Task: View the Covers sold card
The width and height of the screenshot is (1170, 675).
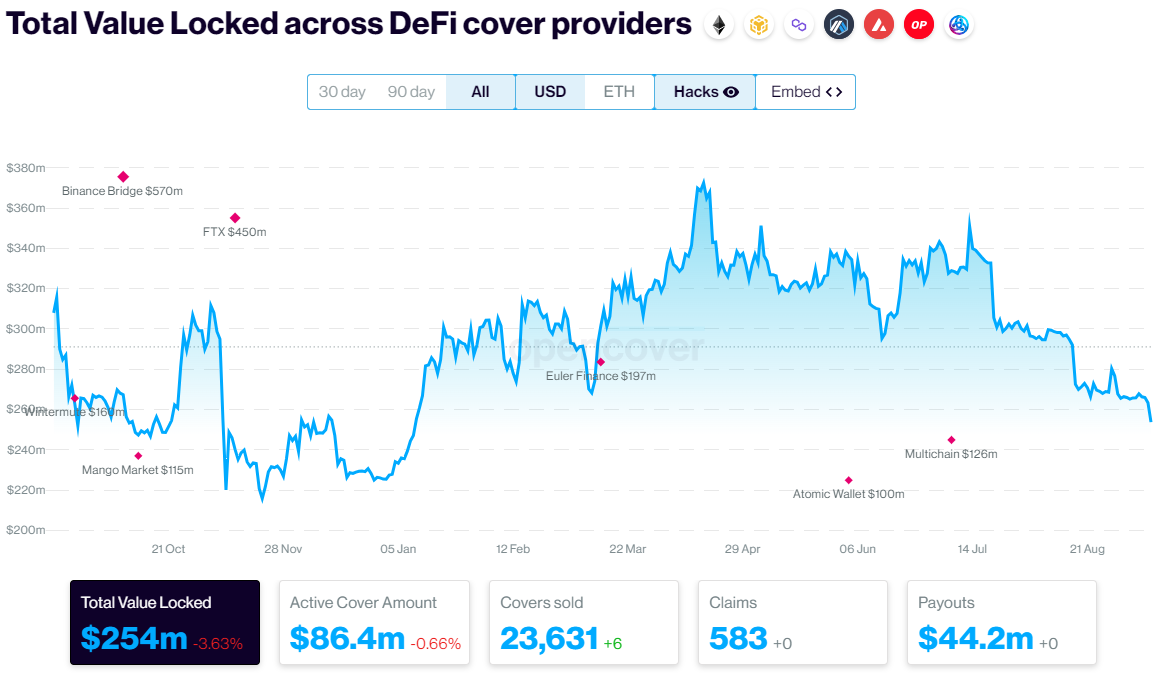Action: click(584, 622)
